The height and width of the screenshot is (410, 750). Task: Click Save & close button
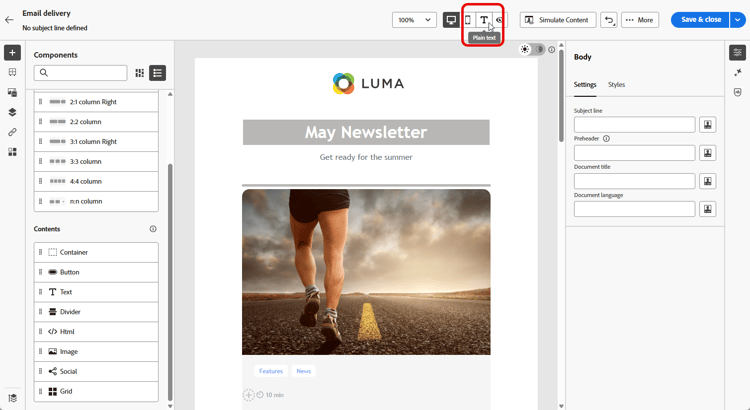click(701, 20)
